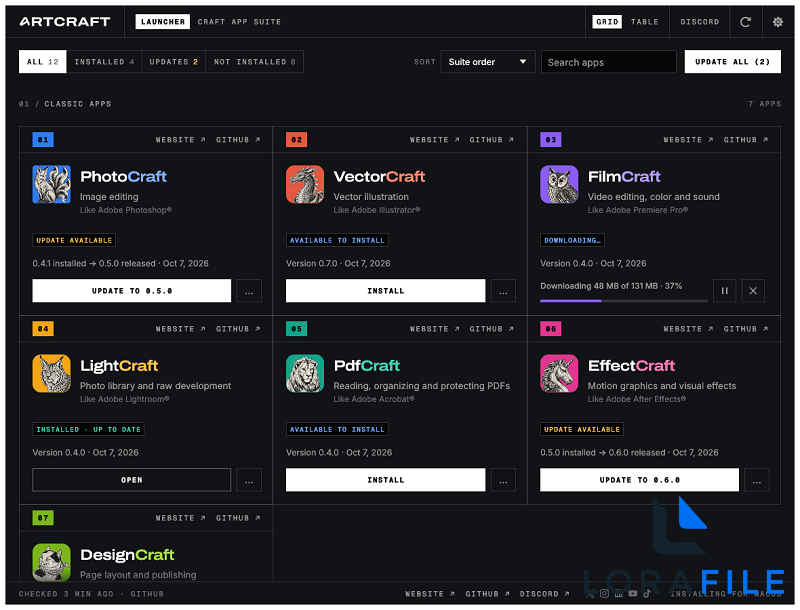Image resolution: width=800 pixels, height=610 pixels.
Task: Pause the FilmCraft download
Action: tap(724, 291)
